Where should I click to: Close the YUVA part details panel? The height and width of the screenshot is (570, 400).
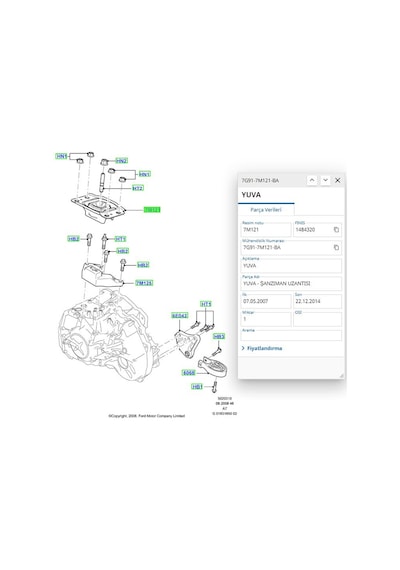coord(338,180)
